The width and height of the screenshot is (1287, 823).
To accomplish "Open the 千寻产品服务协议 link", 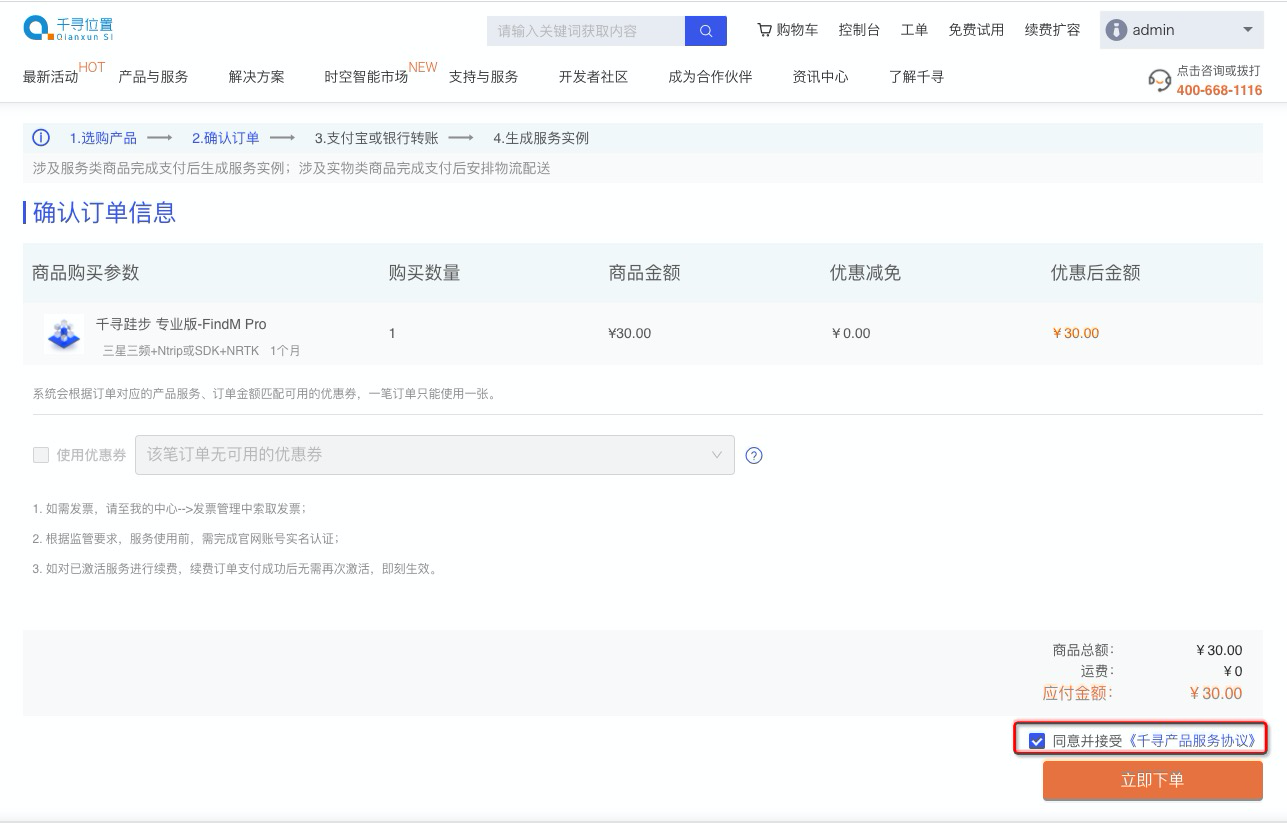I will (1191, 741).
